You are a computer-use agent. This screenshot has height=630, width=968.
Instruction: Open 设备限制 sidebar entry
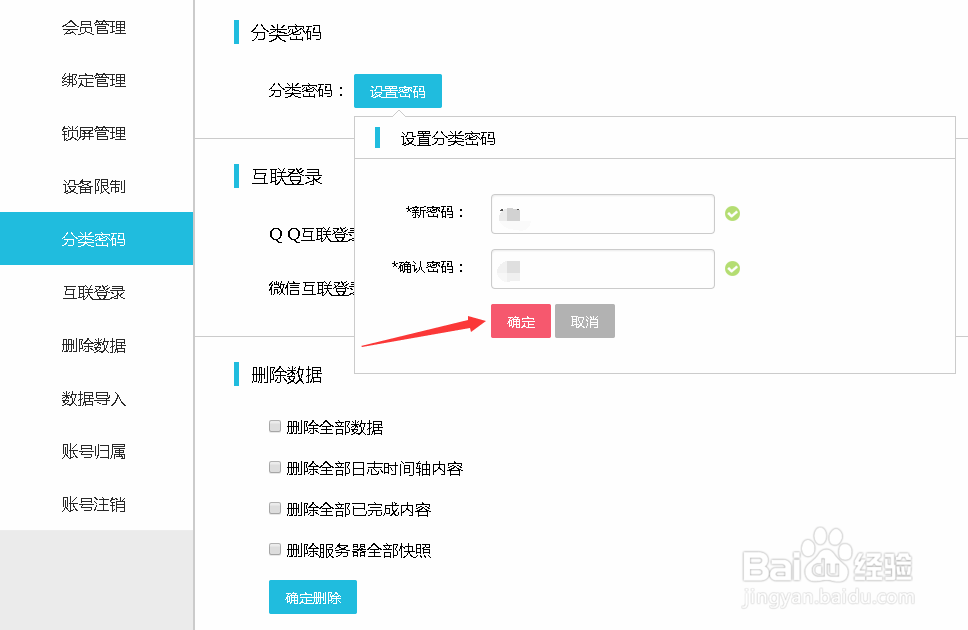point(94,187)
